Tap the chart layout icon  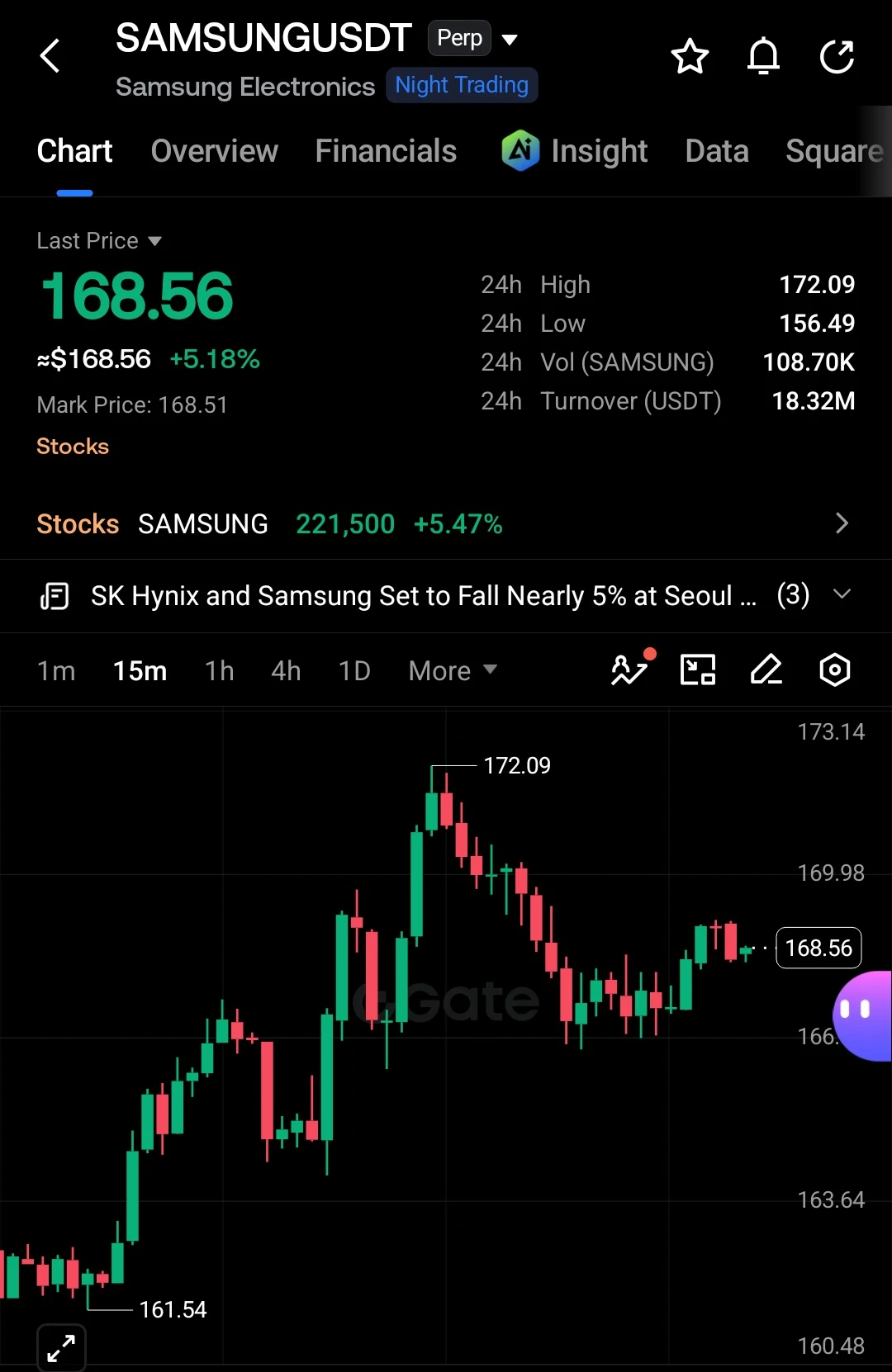click(x=698, y=669)
